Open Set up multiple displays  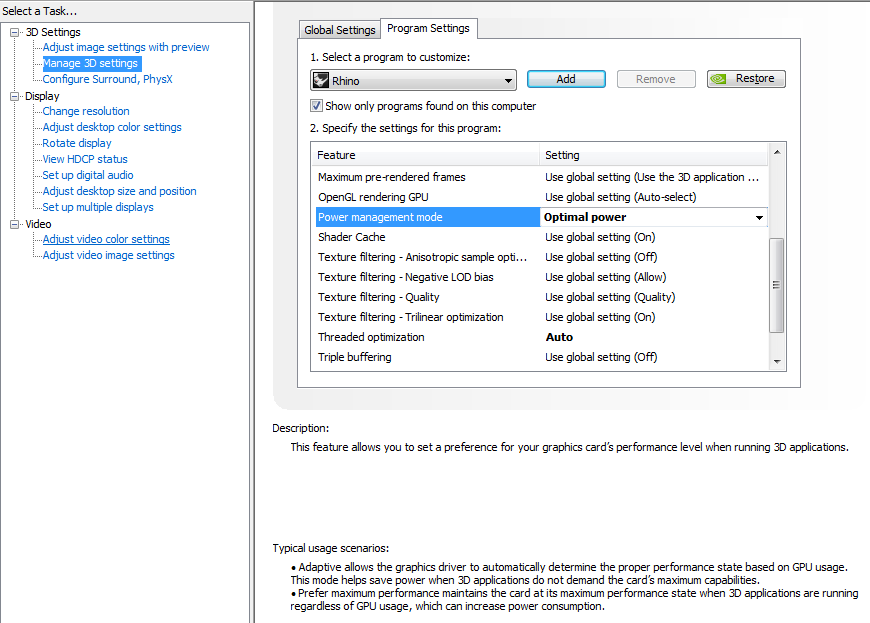tap(98, 207)
